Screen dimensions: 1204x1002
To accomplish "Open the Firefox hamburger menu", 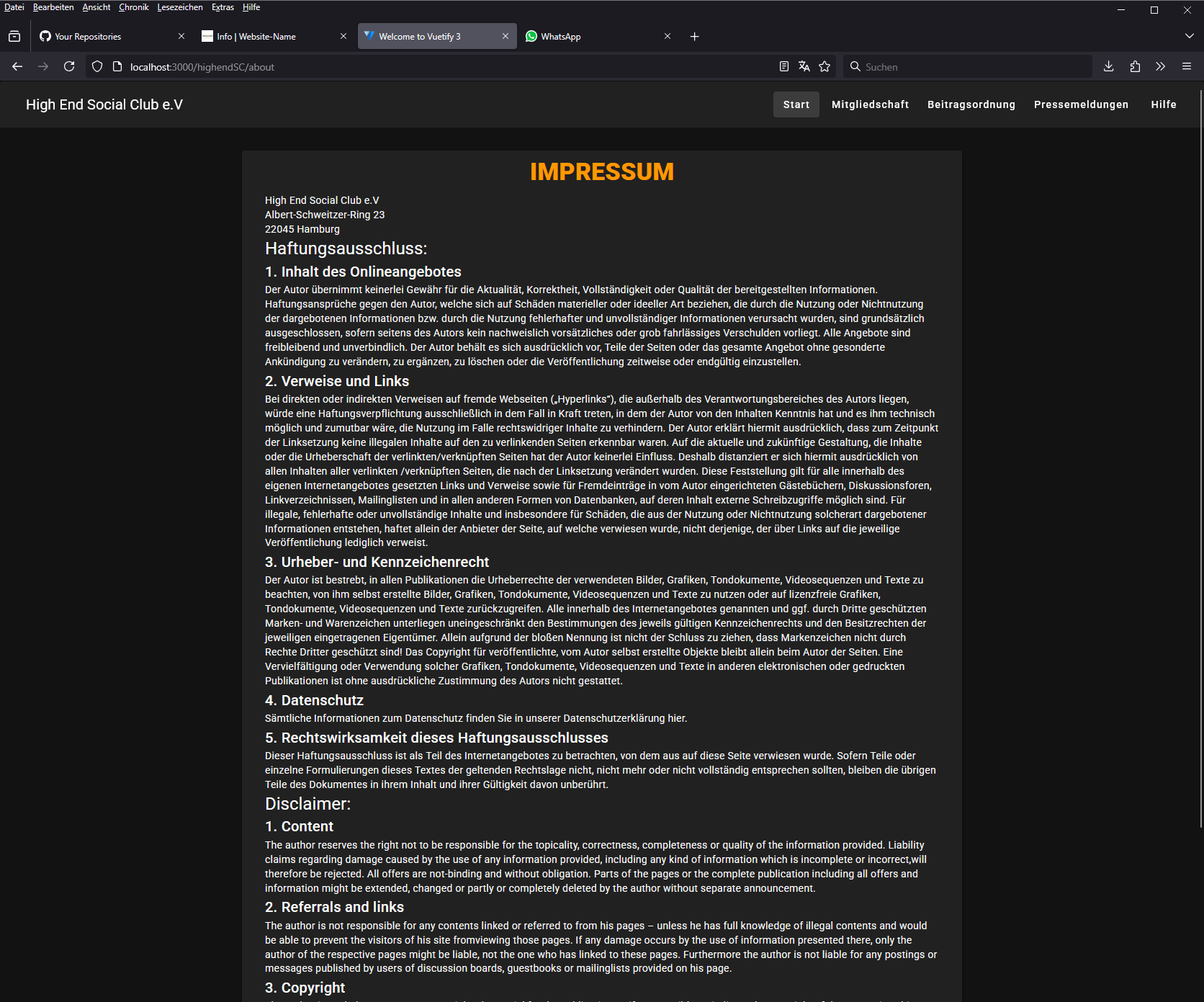I will pos(1187,66).
